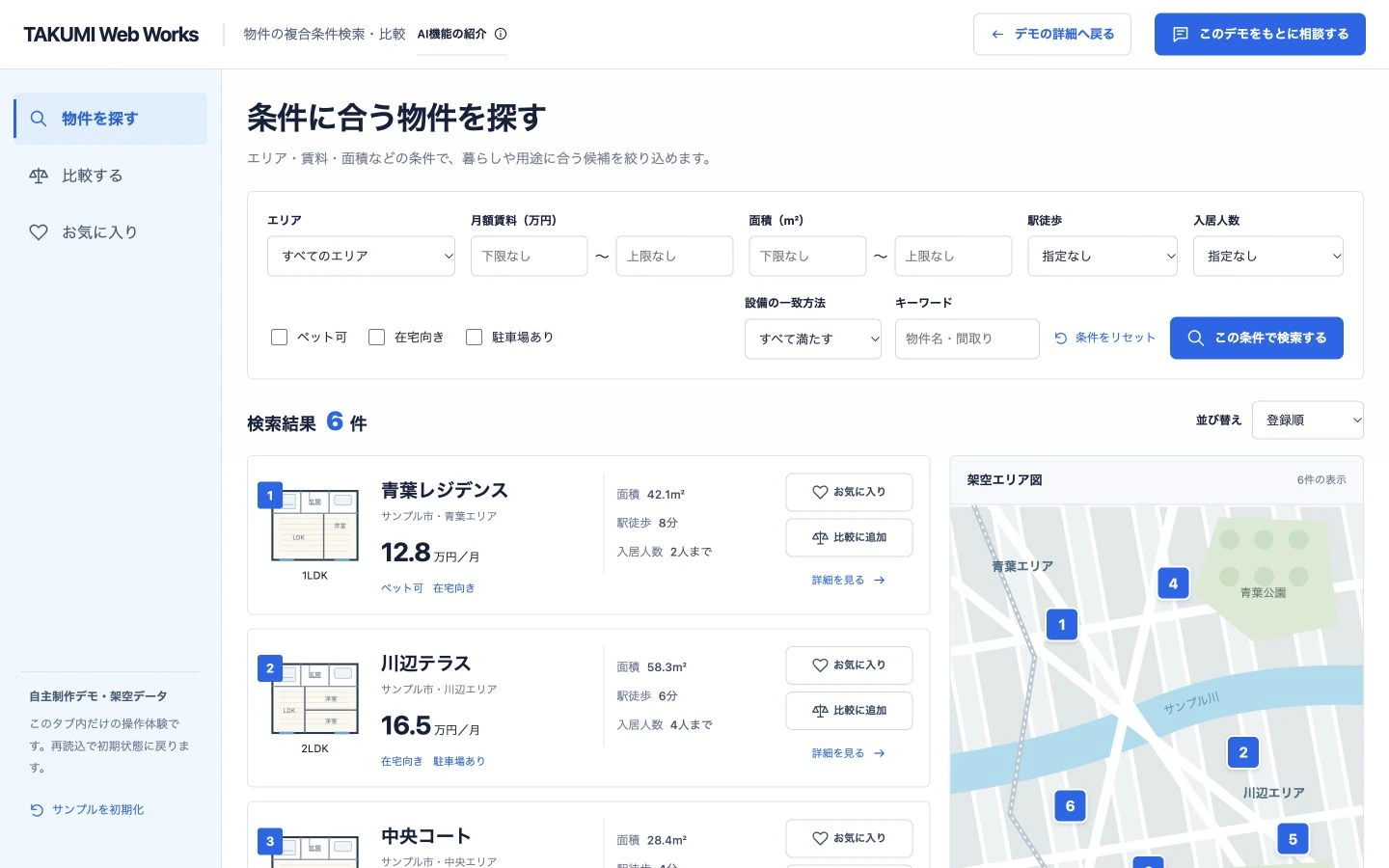The image size is (1389, 868).
Task: Favorite 中央コート with お気に入り button
Action: tap(849, 838)
